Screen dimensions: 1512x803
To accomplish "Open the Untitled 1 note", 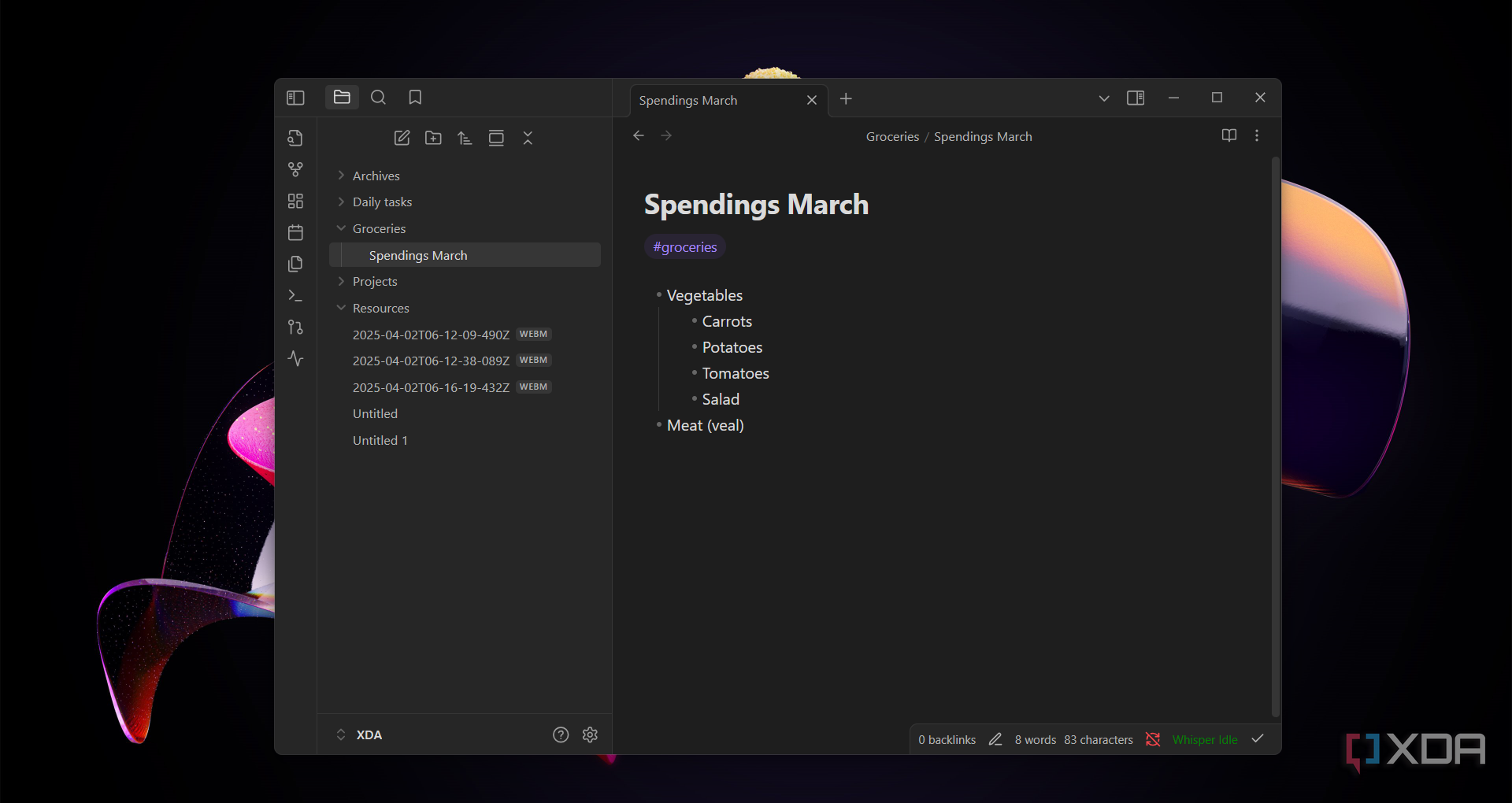I will click(465, 440).
